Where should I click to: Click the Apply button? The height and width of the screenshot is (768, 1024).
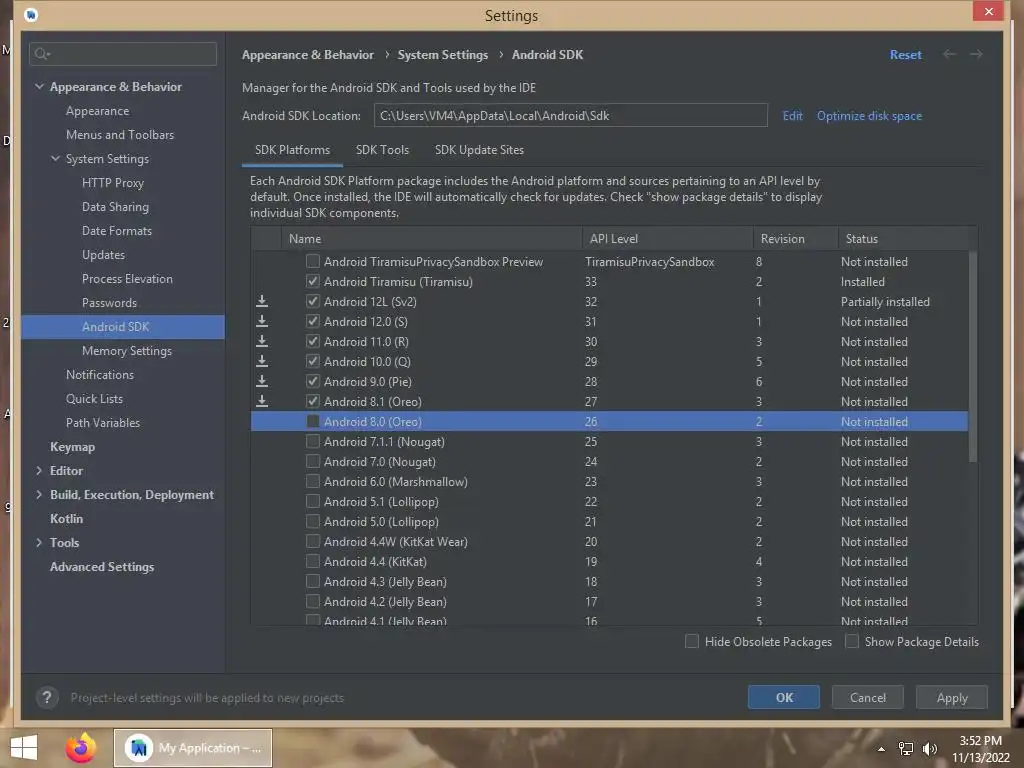click(952, 697)
